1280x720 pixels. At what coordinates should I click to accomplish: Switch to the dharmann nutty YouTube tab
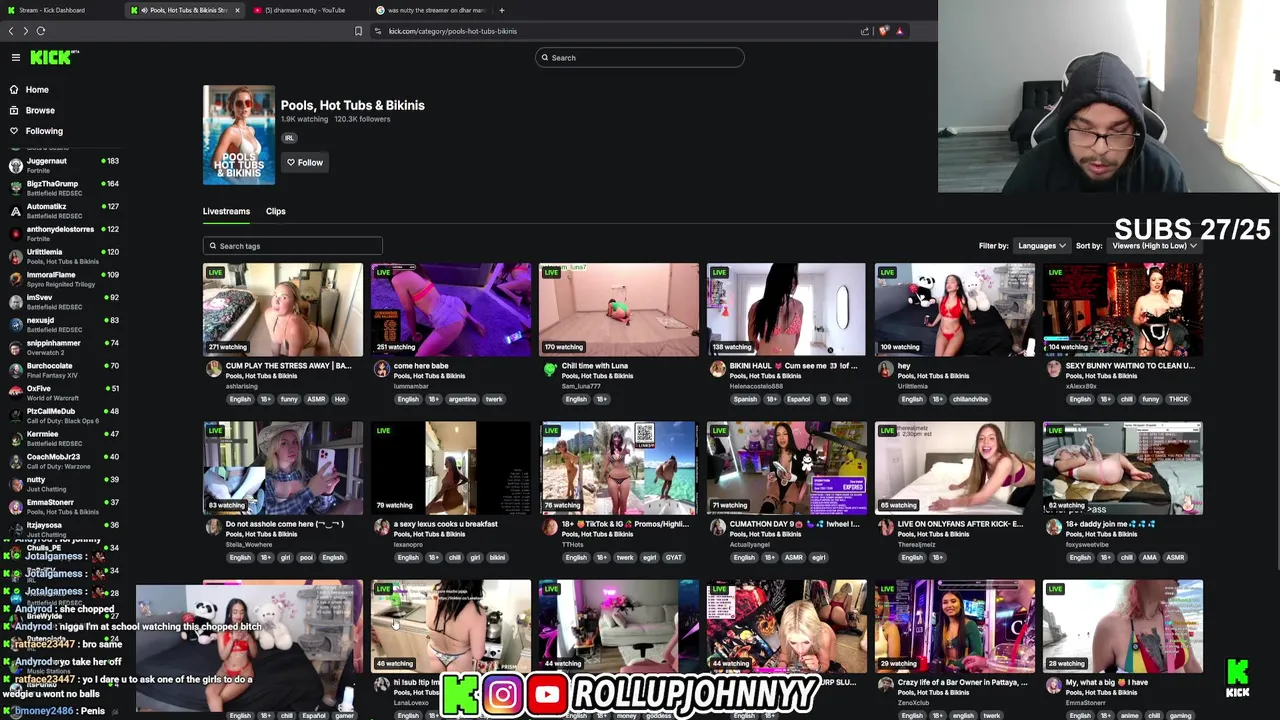tap(305, 10)
